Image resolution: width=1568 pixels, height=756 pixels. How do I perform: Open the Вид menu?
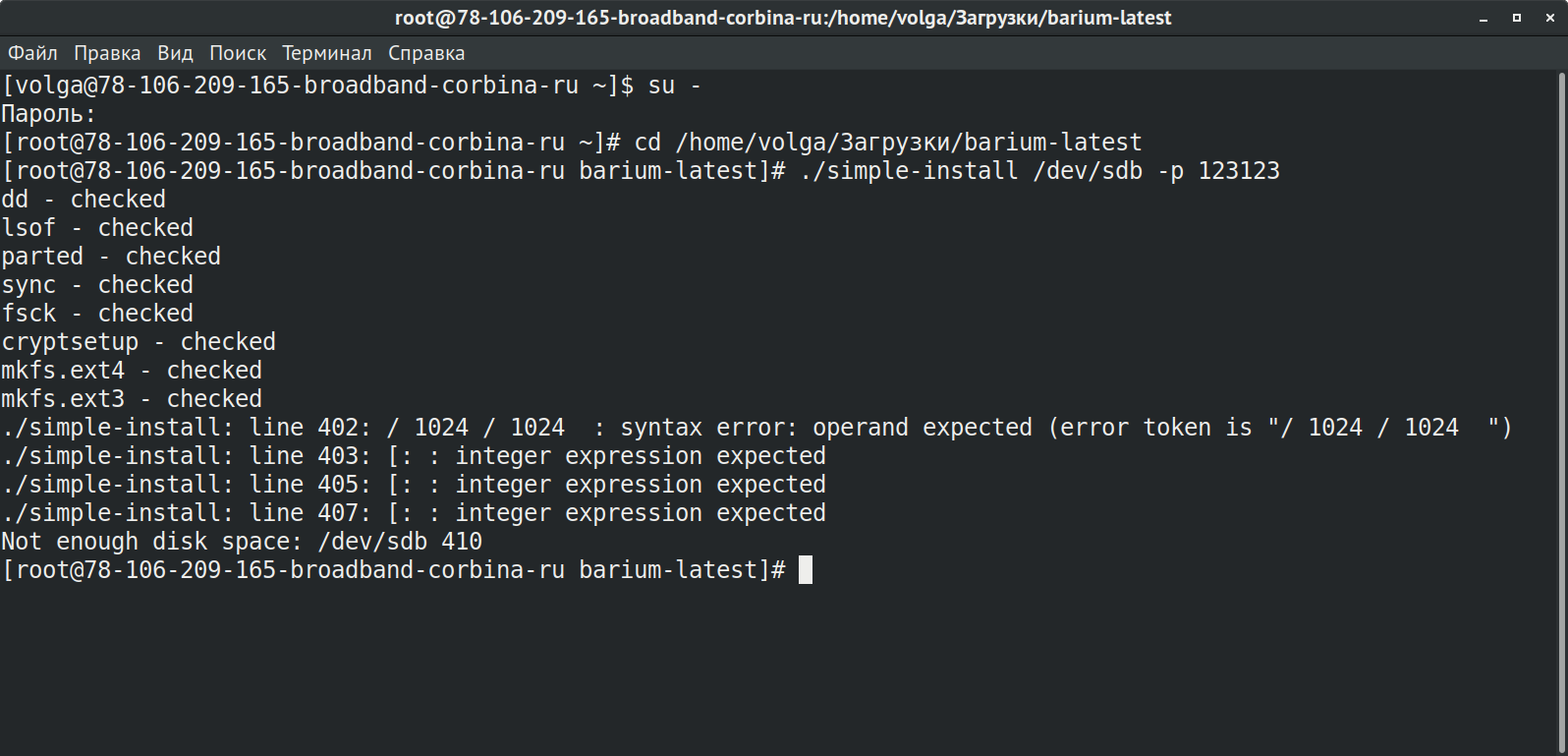(175, 53)
